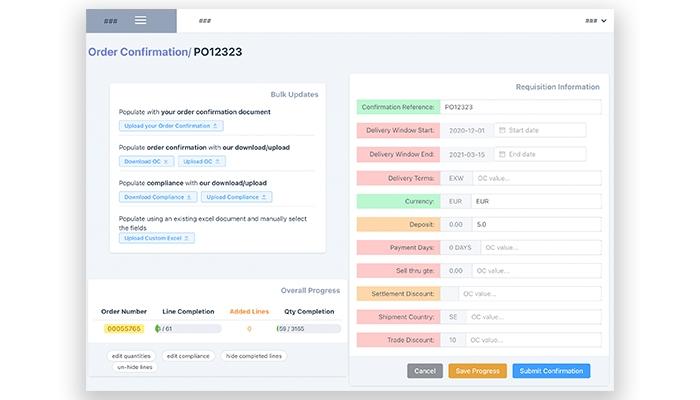Image resolution: width=700 pixels, height=400 pixels.
Task: Click the Requisition Information heading
Action: point(558,87)
